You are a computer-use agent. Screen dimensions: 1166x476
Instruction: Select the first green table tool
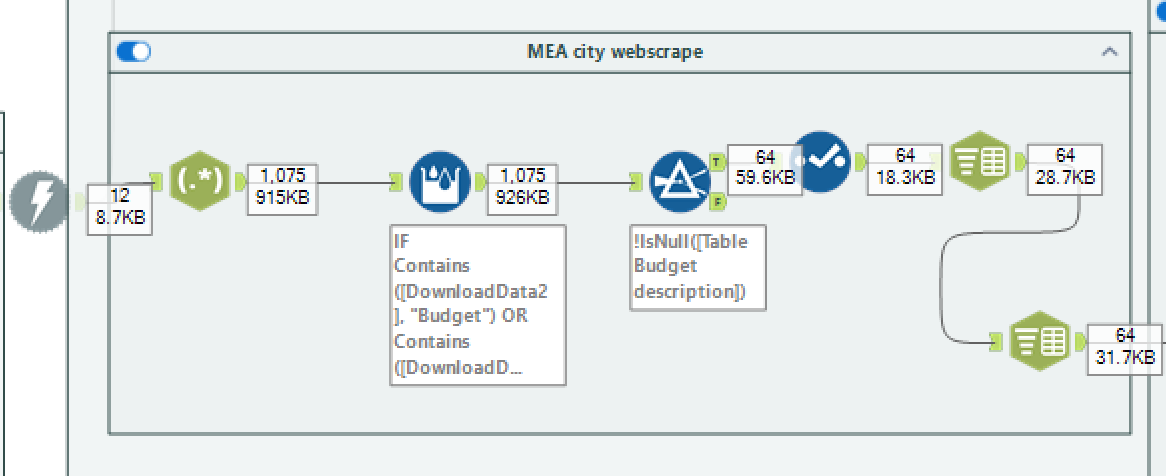(x=980, y=161)
